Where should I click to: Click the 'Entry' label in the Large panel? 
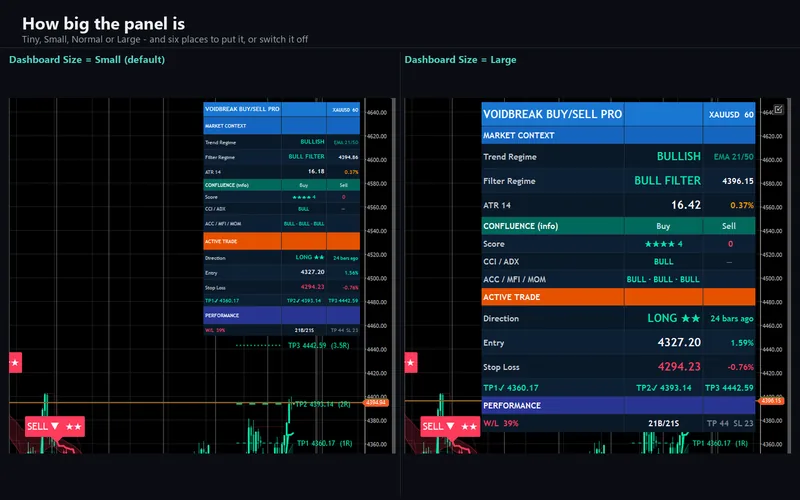pyautogui.click(x=493, y=343)
